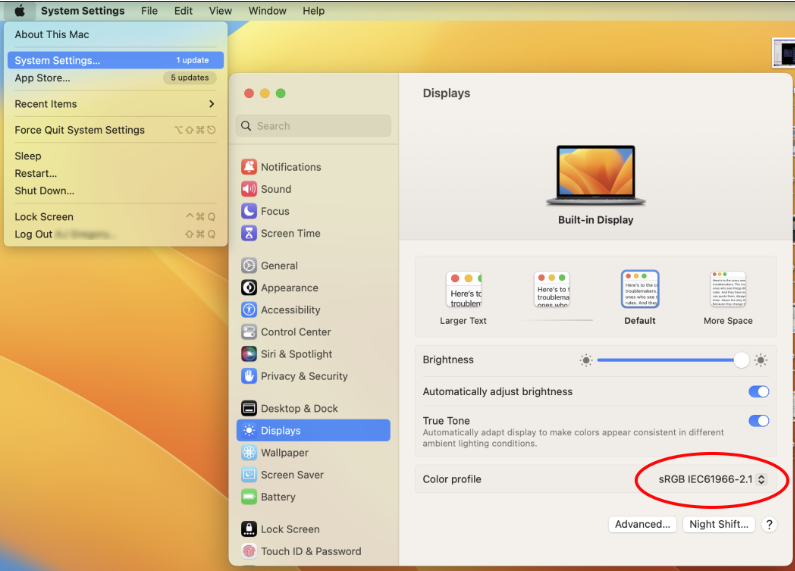Click the brightness slider handle
This screenshot has height=571, width=795.
pyautogui.click(x=741, y=360)
